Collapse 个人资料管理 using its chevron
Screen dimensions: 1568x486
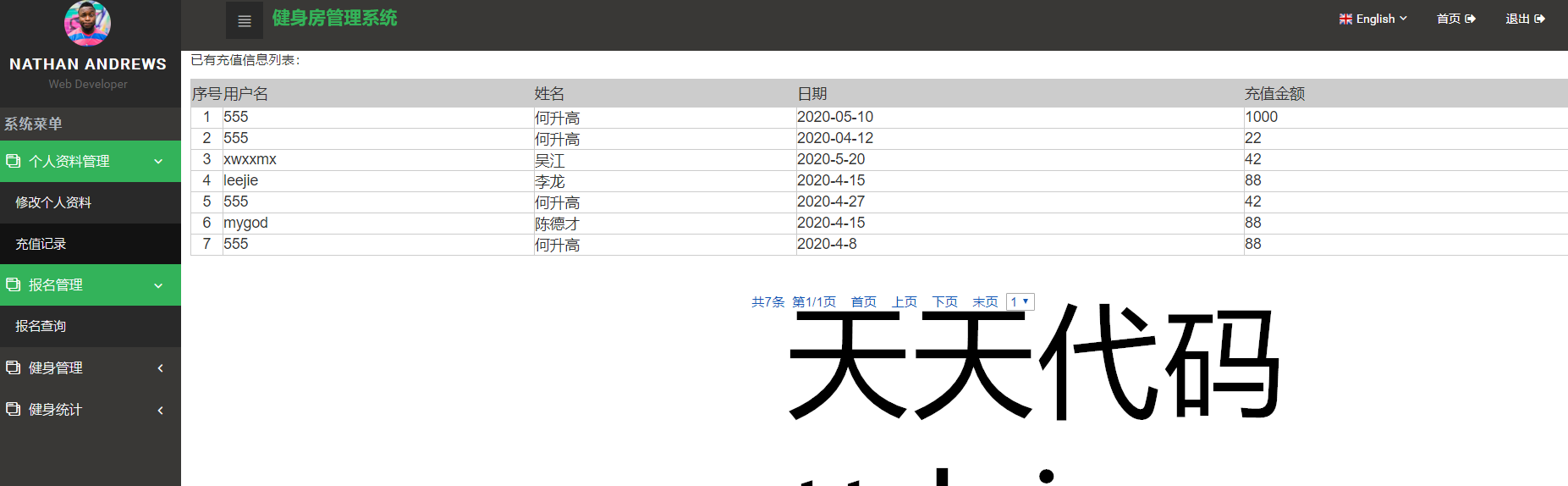click(x=158, y=161)
